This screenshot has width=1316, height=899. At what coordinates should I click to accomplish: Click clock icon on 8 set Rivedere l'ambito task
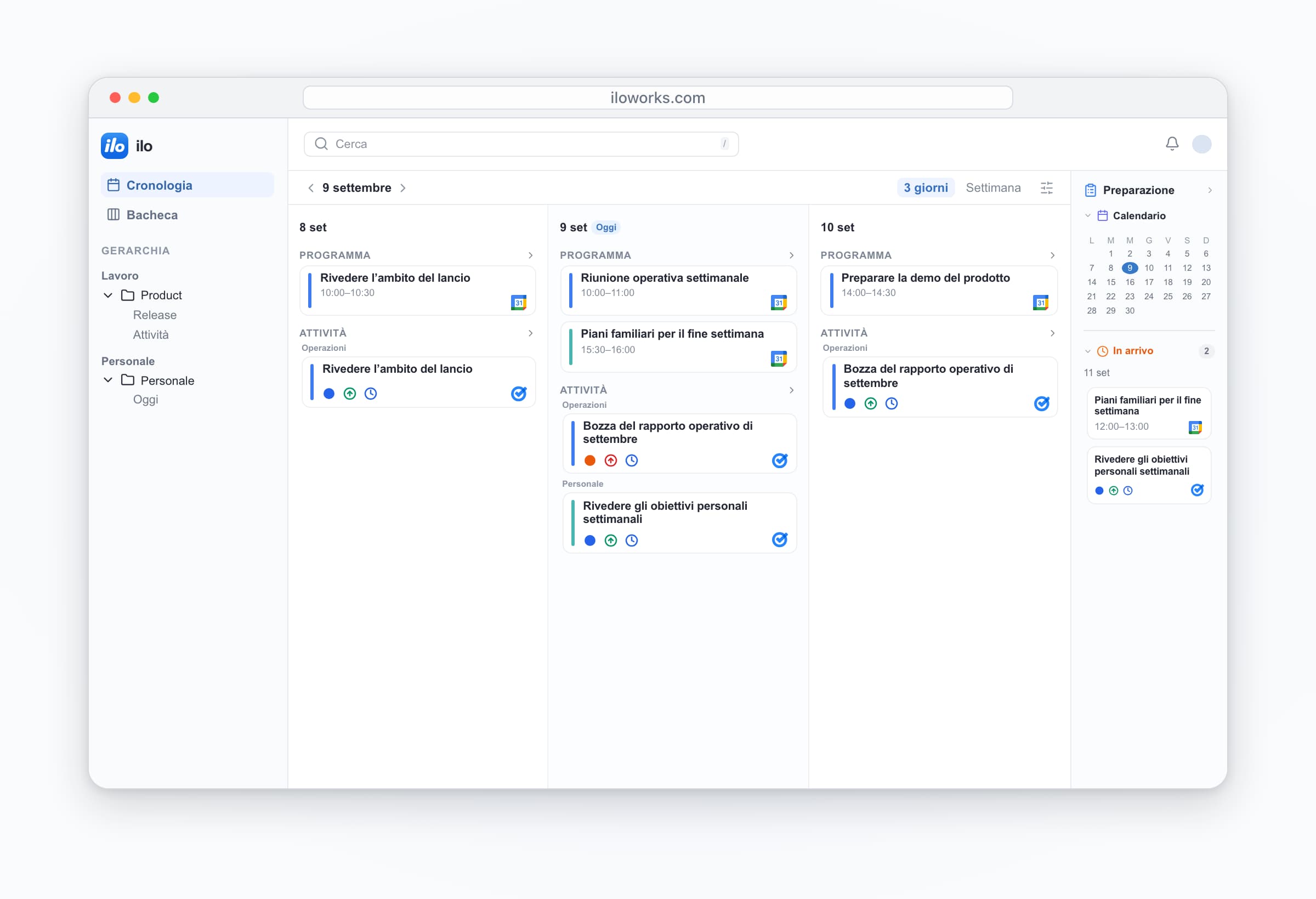[371, 394]
